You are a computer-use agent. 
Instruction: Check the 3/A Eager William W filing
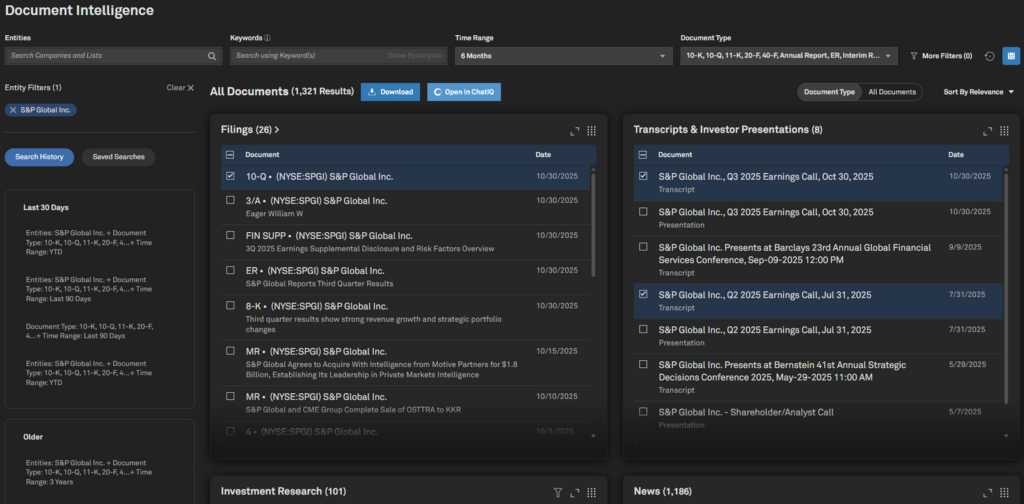[230, 200]
